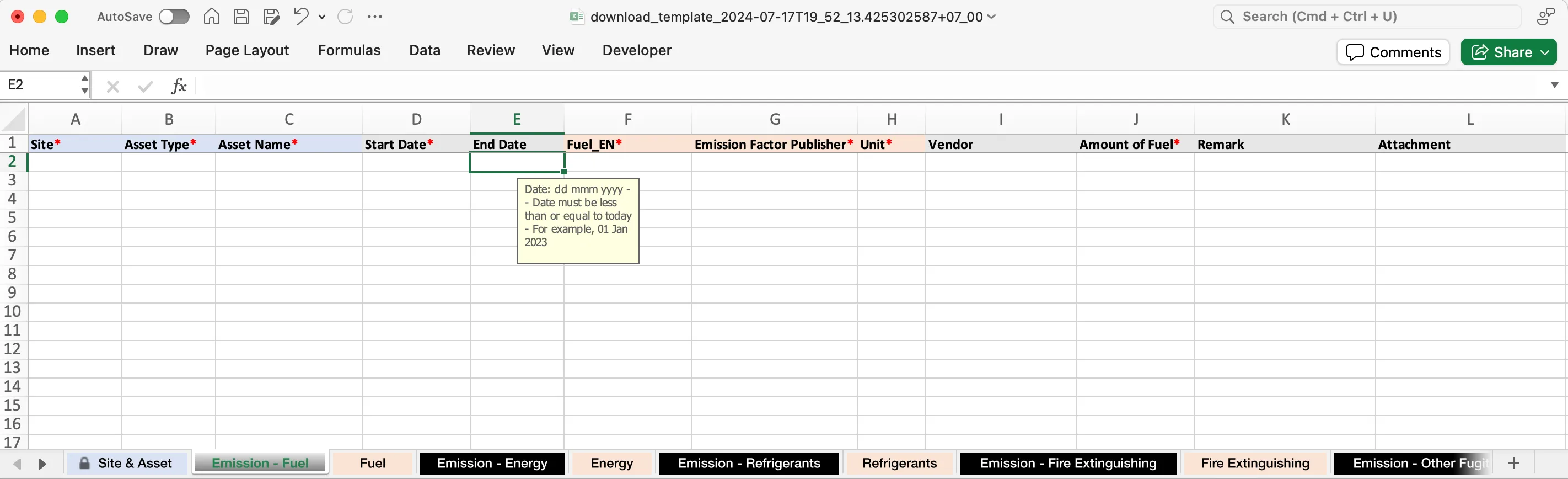
Task: Expand the formula bar
Action: (1554, 86)
